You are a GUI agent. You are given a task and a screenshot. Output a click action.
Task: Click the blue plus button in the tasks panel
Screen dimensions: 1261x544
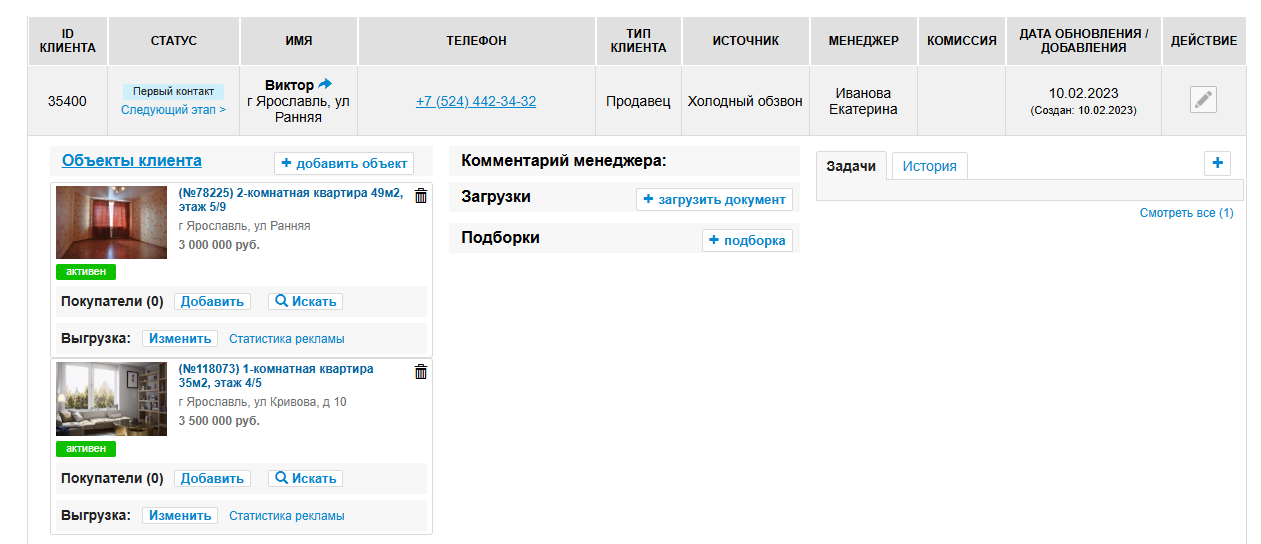pos(1217,163)
